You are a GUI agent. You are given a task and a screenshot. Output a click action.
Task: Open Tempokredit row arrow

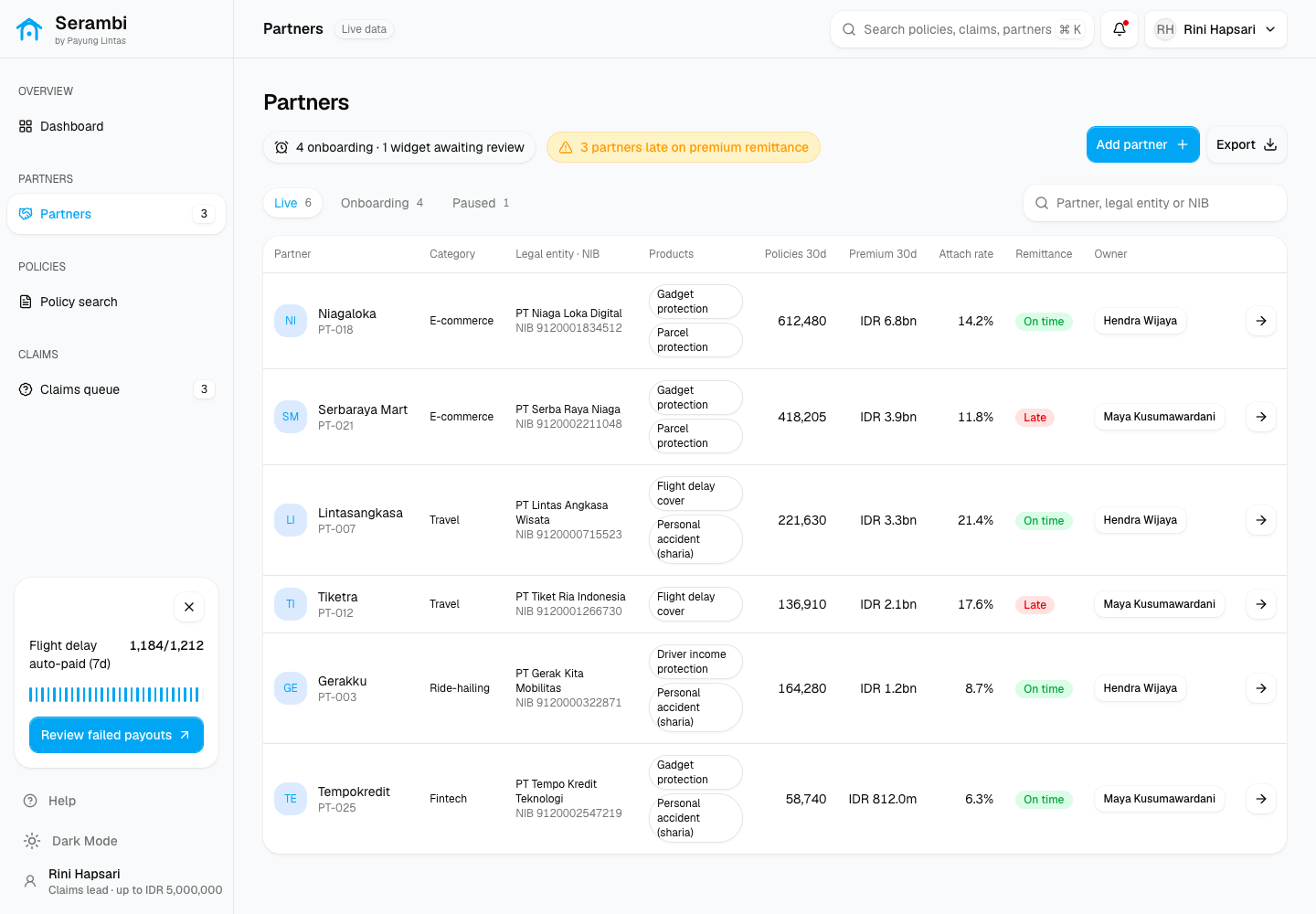(x=1261, y=799)
